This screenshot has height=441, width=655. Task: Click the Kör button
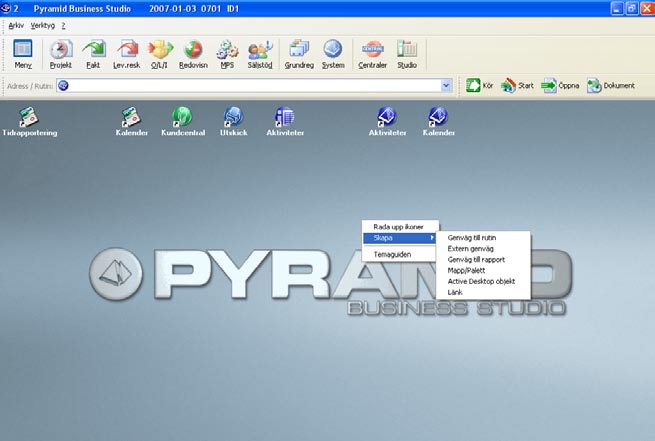tap(480, 86)
